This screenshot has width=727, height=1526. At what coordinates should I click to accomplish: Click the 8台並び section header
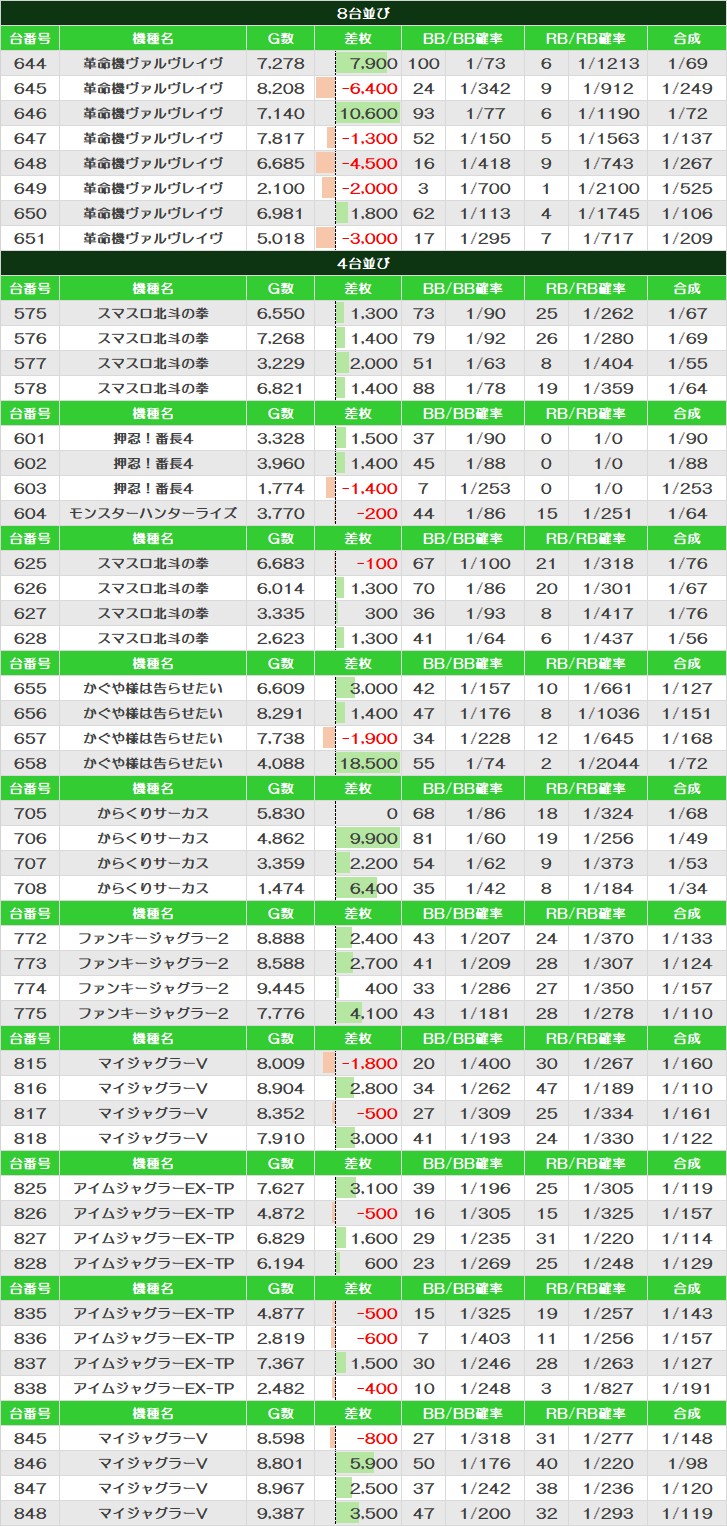pos(363,13)
